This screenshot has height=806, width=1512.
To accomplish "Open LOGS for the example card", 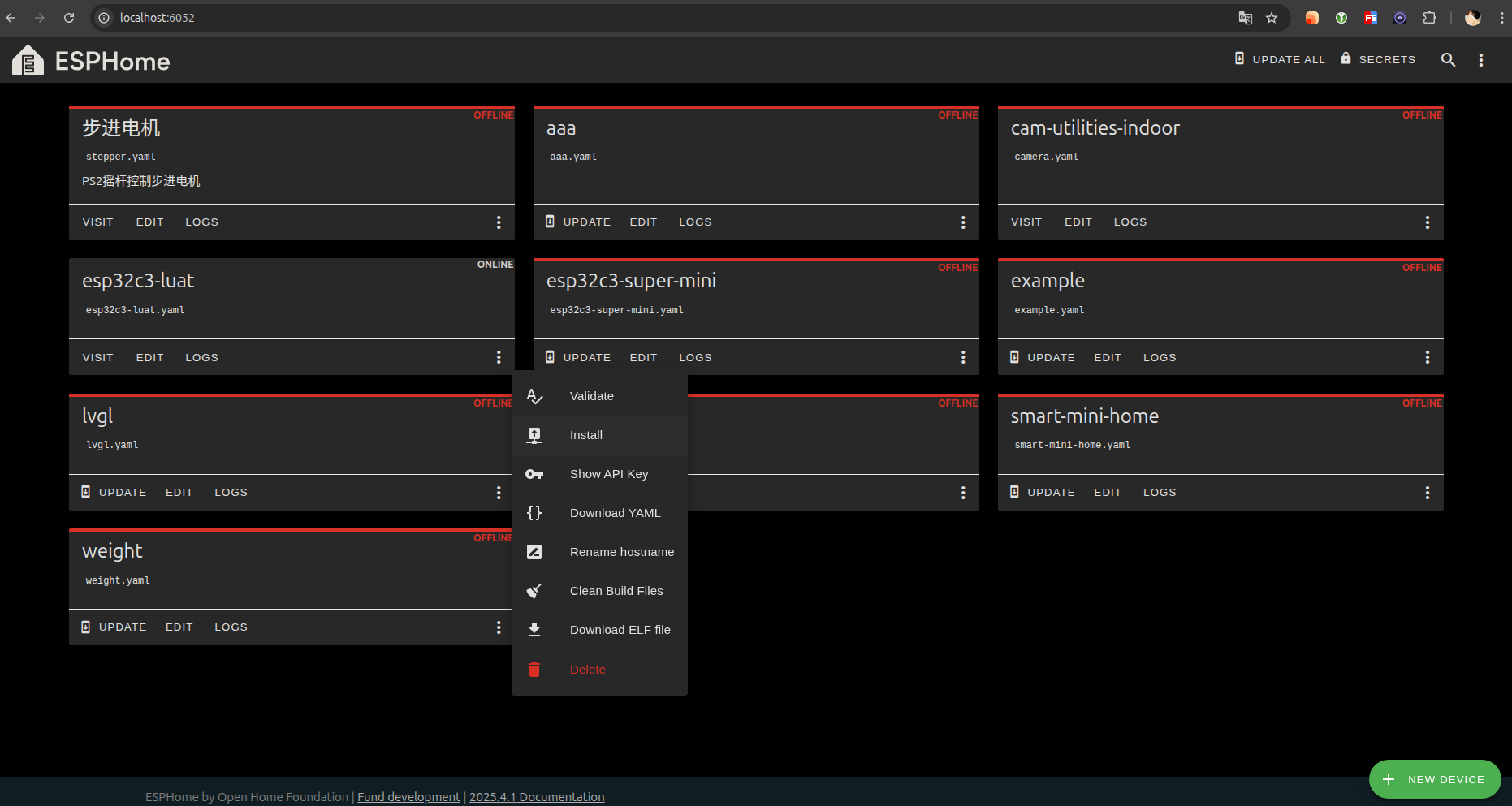I will pyautogui.click(x=1160, y=357).
